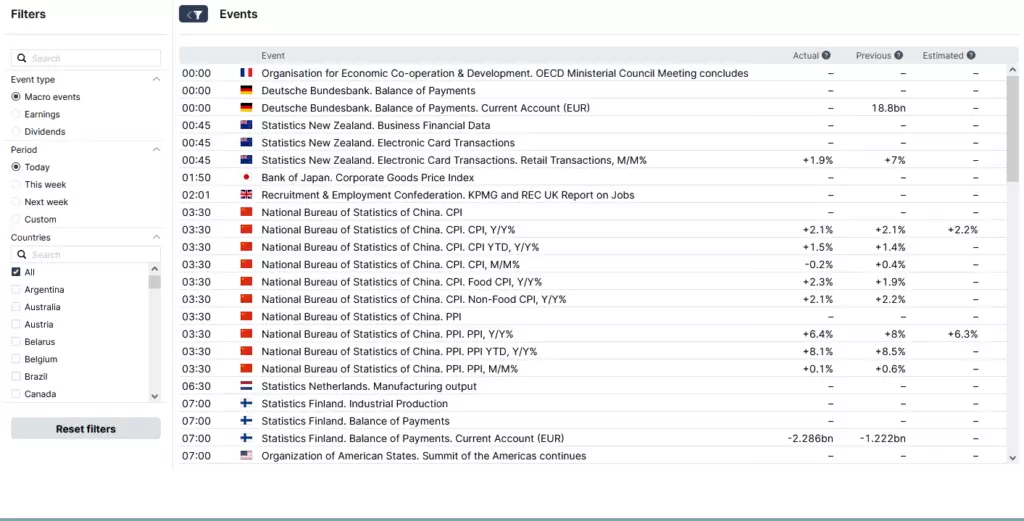The width and height of the screenshot is (1024, 521).
Task: Click the Actual column header label
Action: pyautogui.click(x=806, y=55)
